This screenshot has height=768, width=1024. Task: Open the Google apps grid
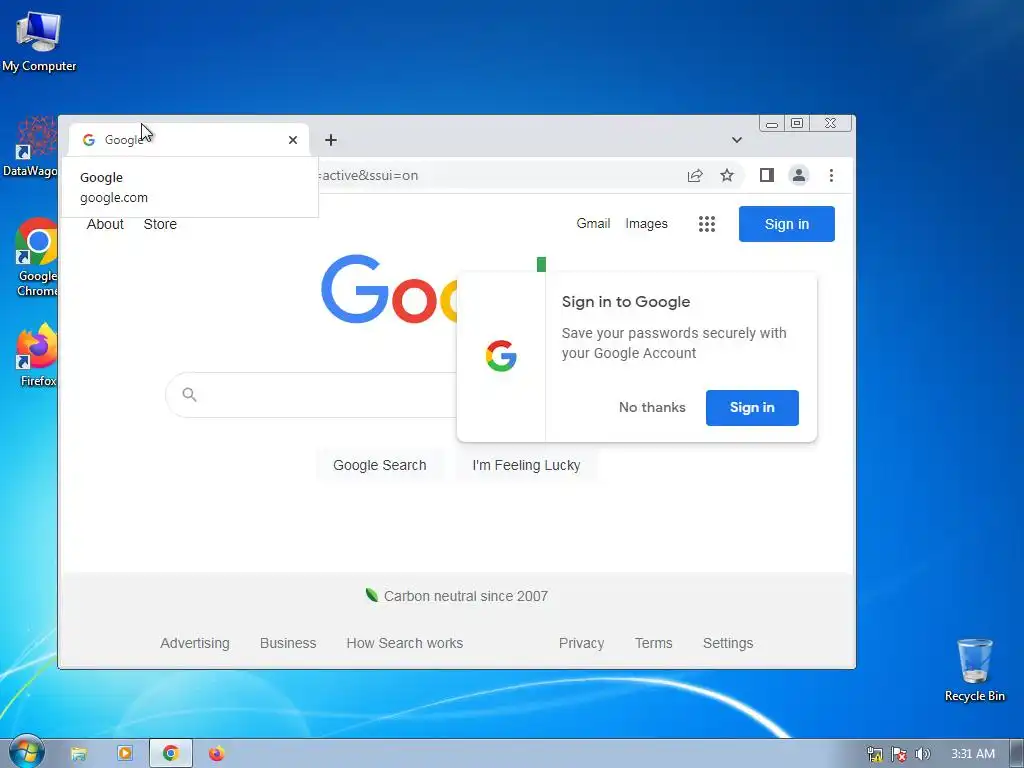click(707, 224)
